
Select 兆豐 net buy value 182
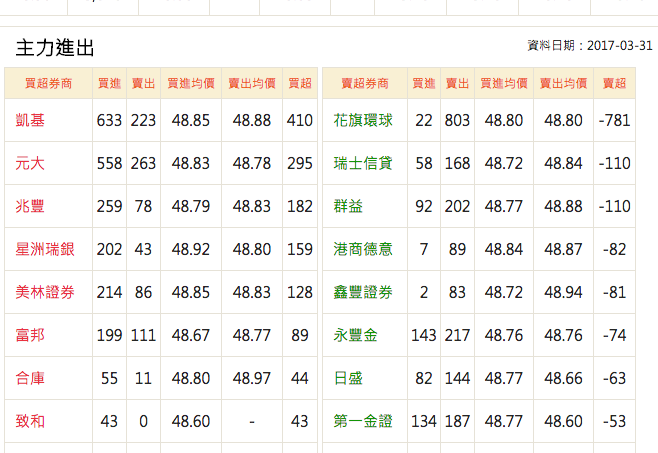(300, 206)
